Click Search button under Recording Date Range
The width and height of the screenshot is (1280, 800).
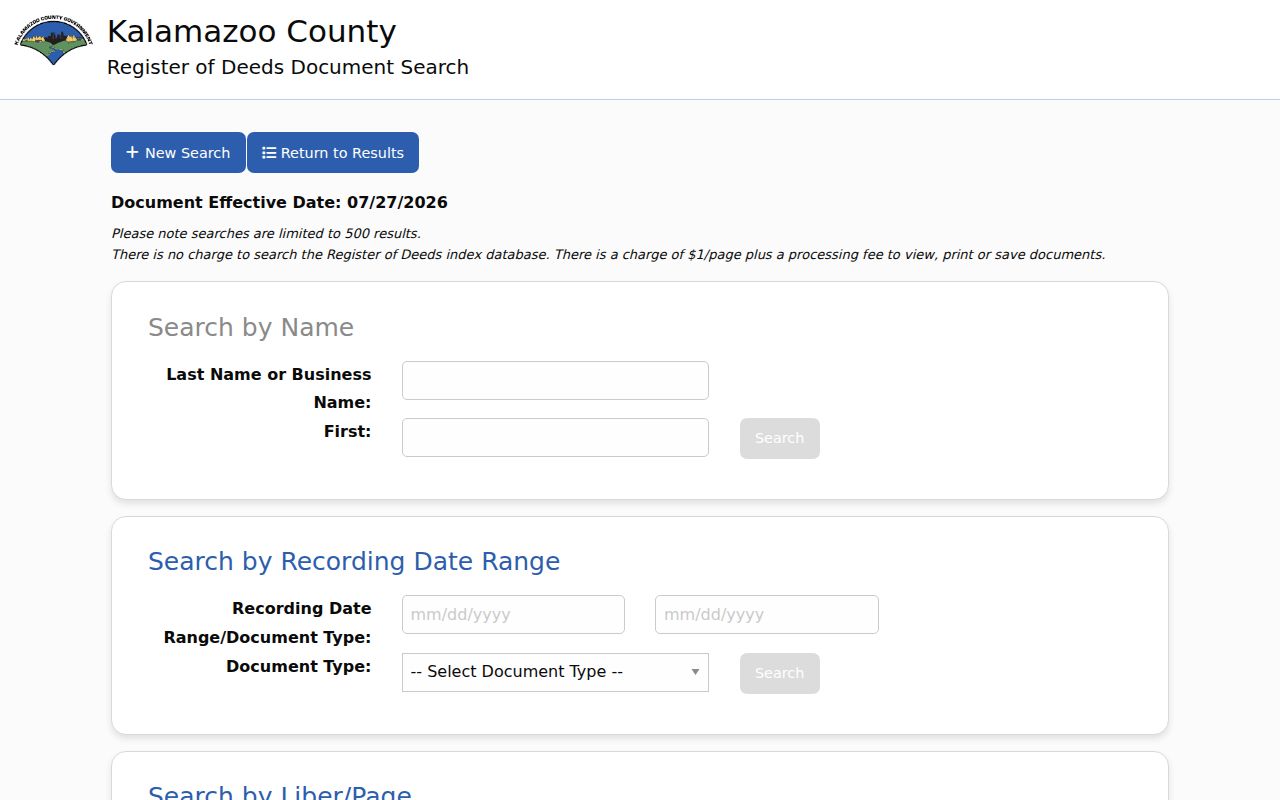(x=780, y=673)
